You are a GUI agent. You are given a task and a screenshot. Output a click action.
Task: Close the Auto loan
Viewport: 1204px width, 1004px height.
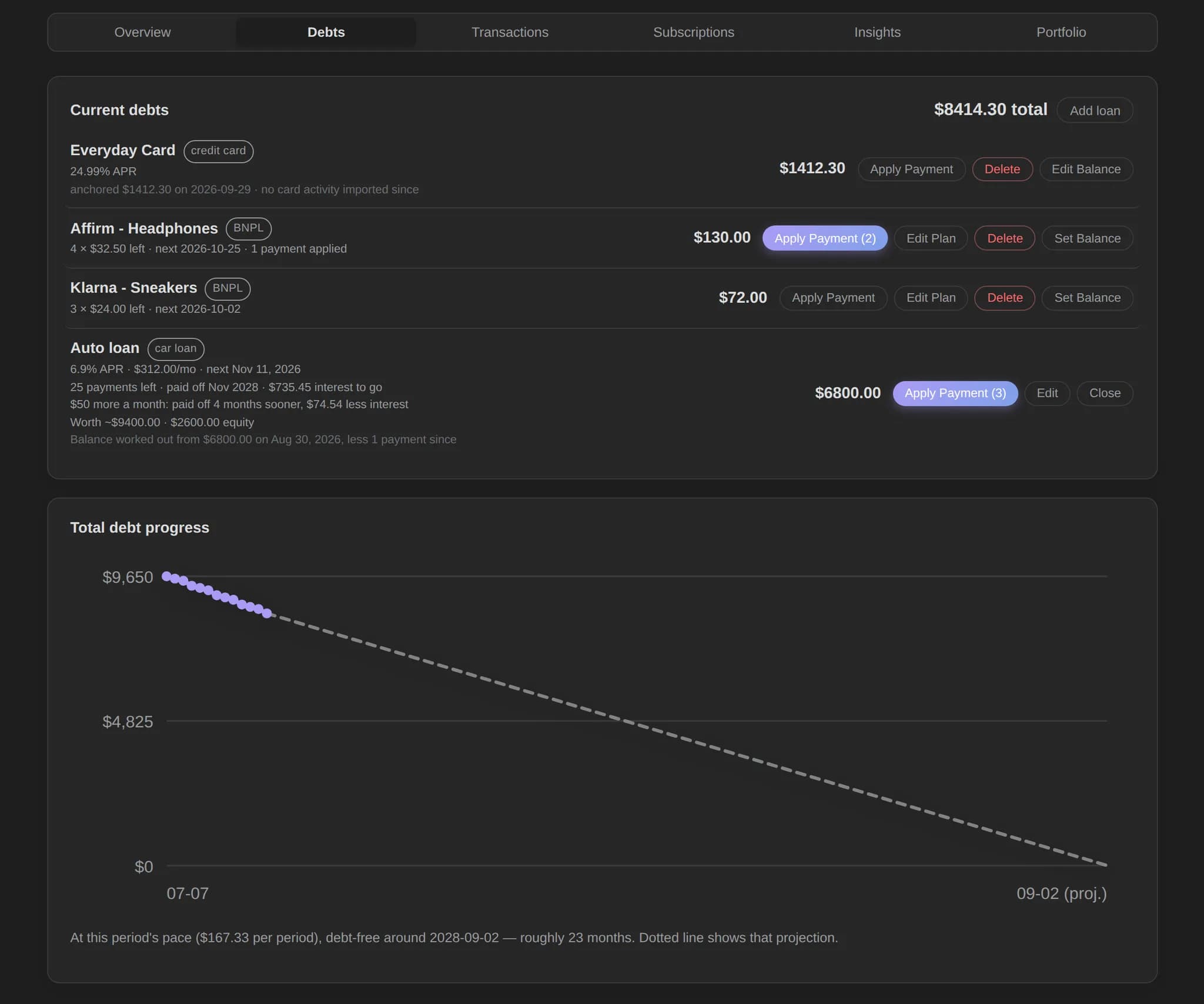[1105, 393]
